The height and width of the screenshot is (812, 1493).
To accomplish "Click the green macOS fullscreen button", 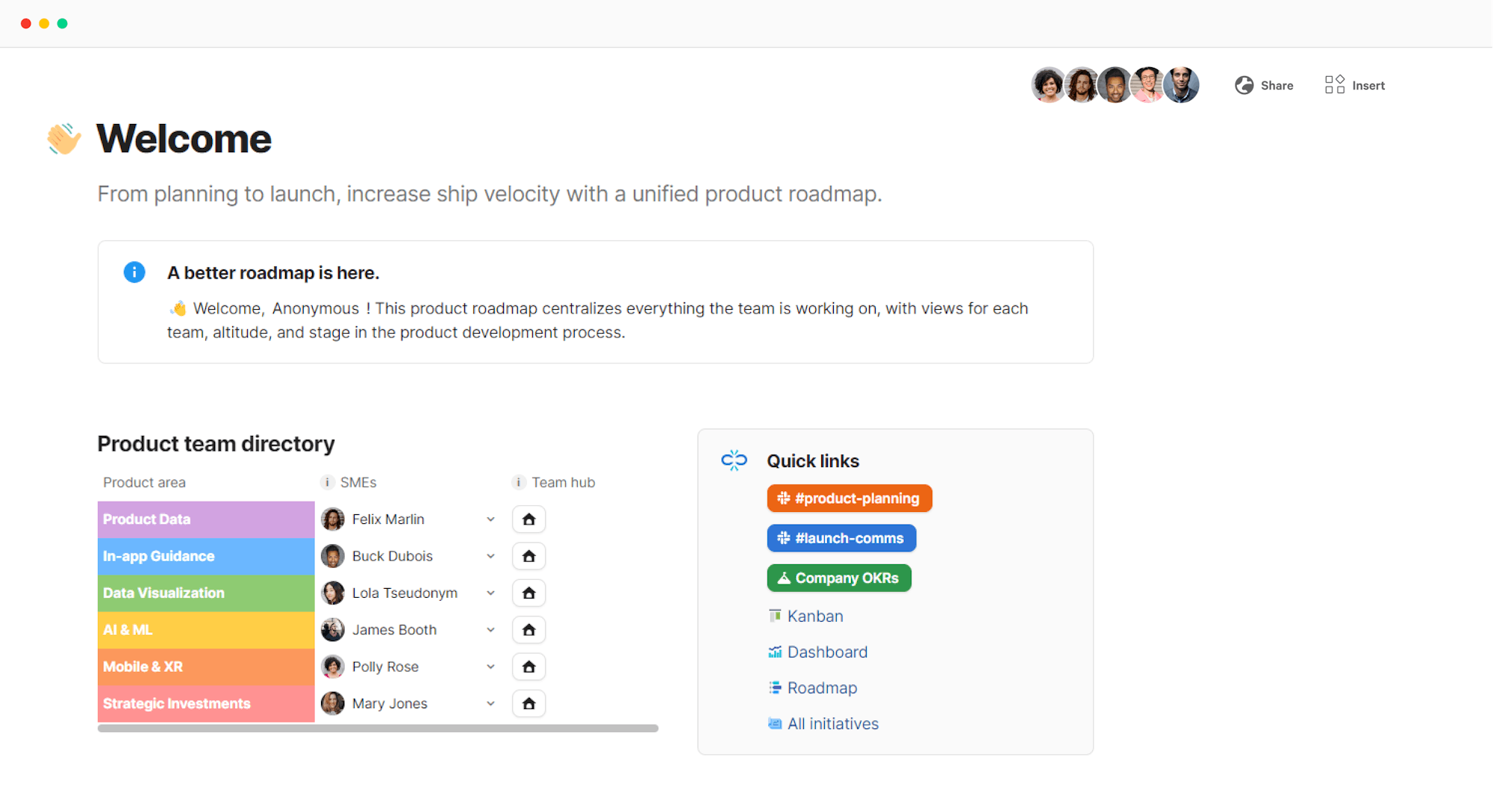I will click(63, 24).
